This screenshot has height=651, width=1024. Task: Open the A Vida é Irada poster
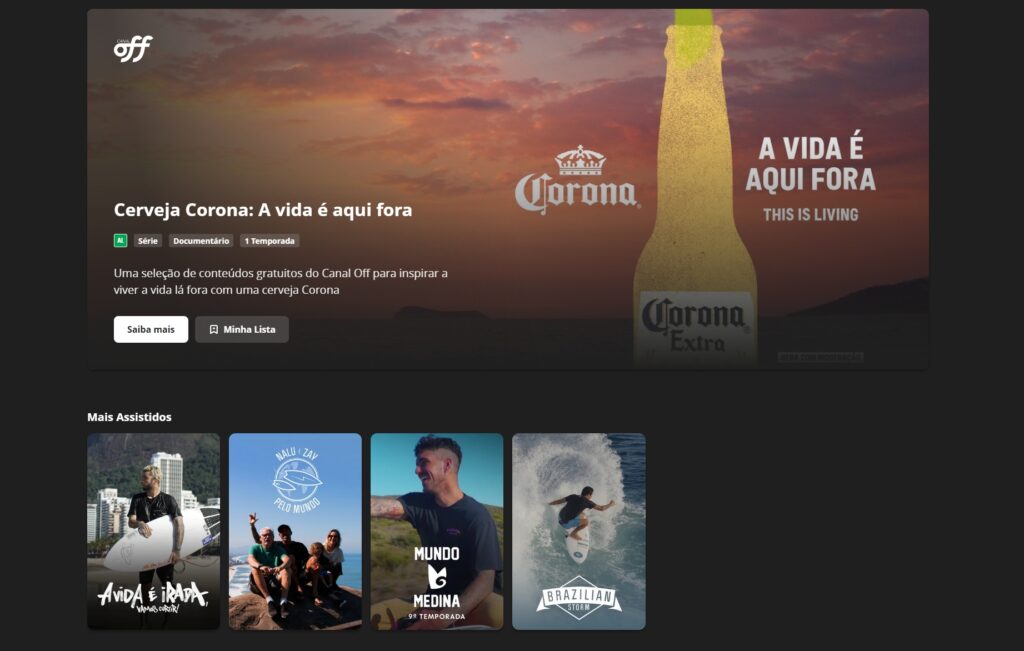pos(153,532)
